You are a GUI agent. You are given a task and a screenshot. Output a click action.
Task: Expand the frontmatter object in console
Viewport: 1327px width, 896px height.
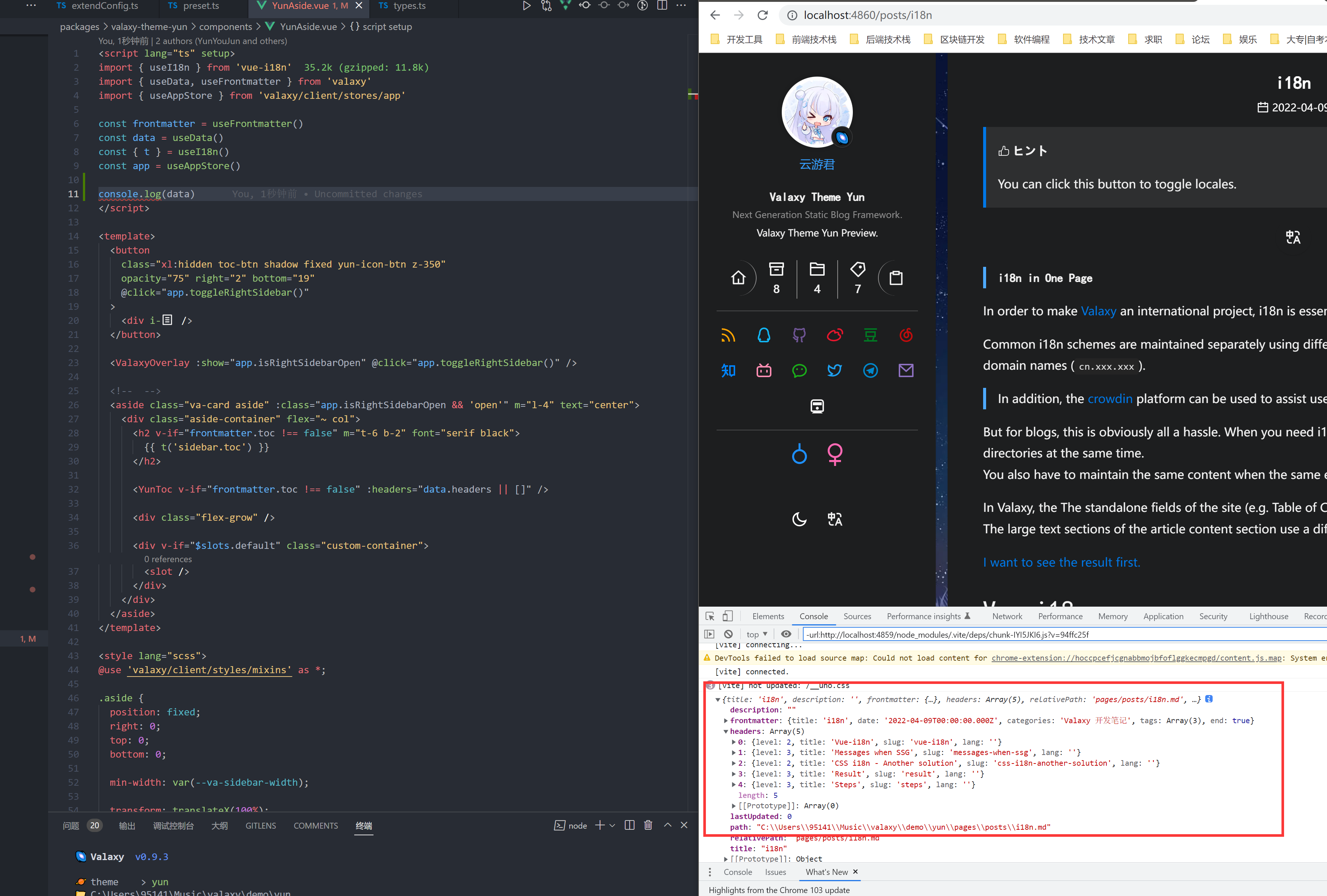point(726,721)
